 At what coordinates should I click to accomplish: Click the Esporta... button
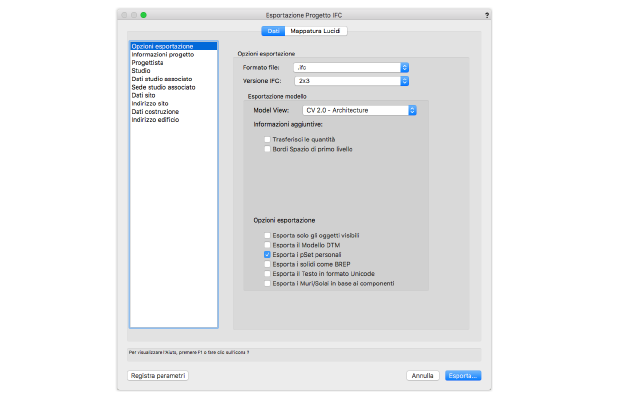(x=463, y=376)
